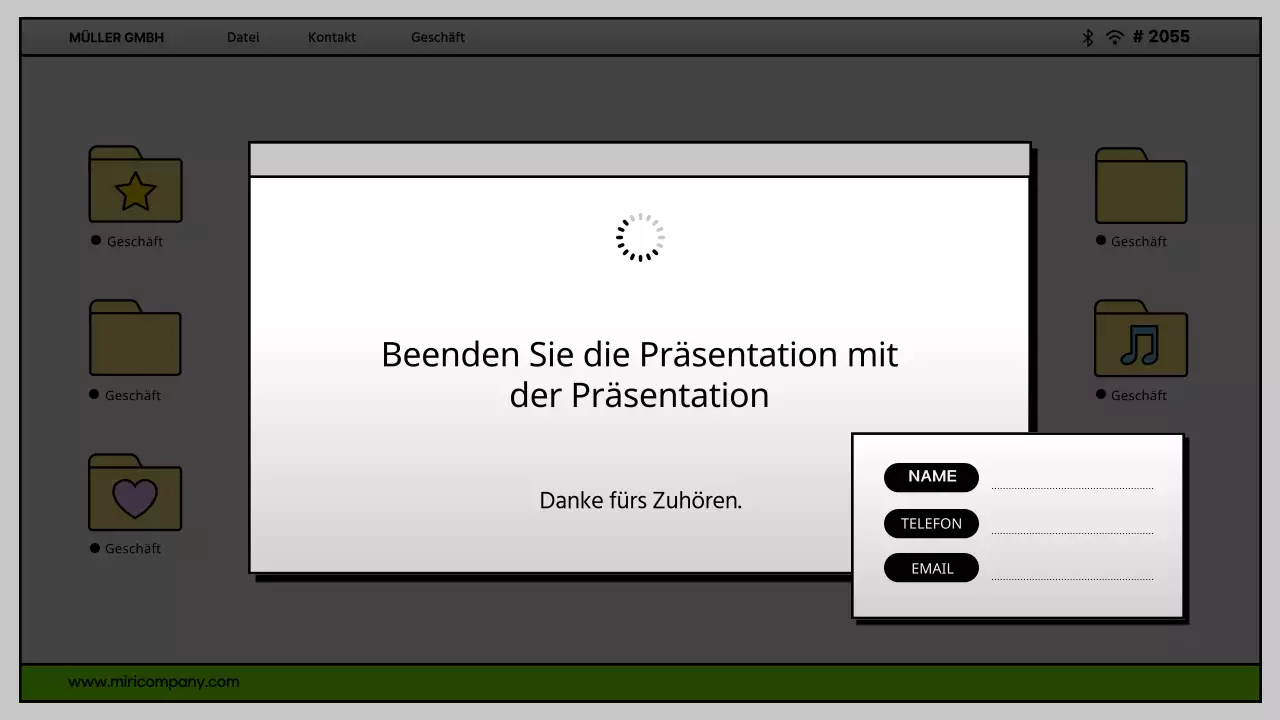
Task: Click the Wi-Fi icon in the top bar
Action: (x=1113, y=37)
